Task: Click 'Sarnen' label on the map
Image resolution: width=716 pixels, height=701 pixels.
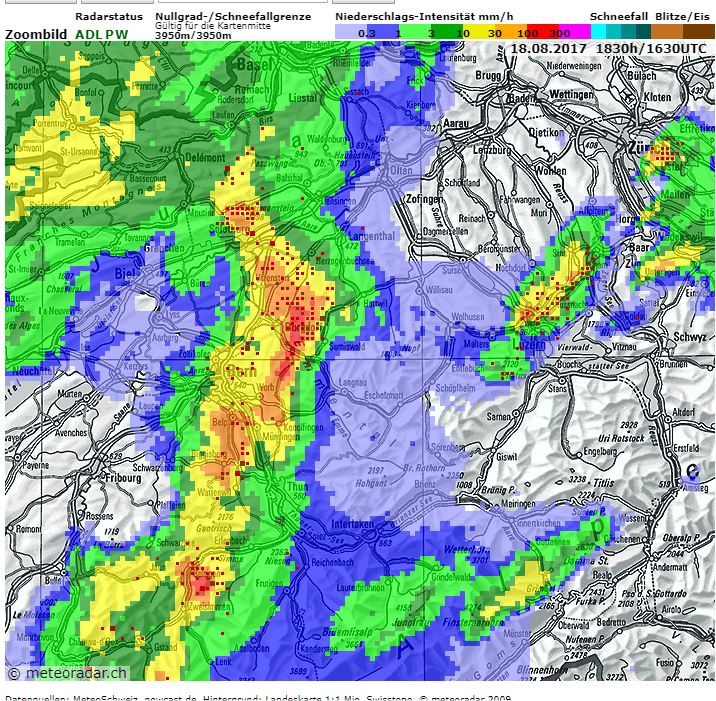Action: 498,416
